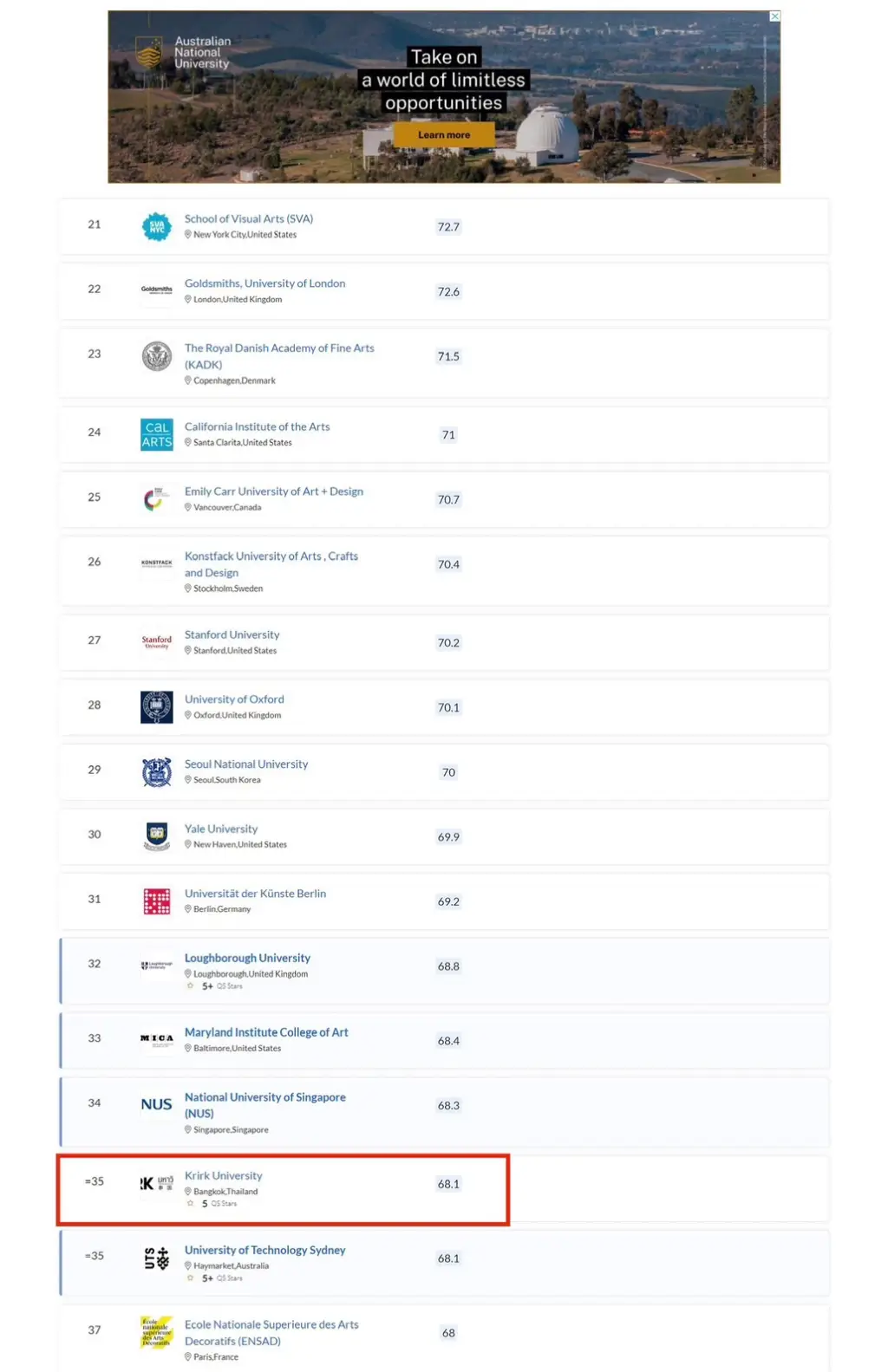The width and height of the screenshot is (888, 1372).
Task: Click the Royal Danish Academy logo
Action: (x=157, y=356)
